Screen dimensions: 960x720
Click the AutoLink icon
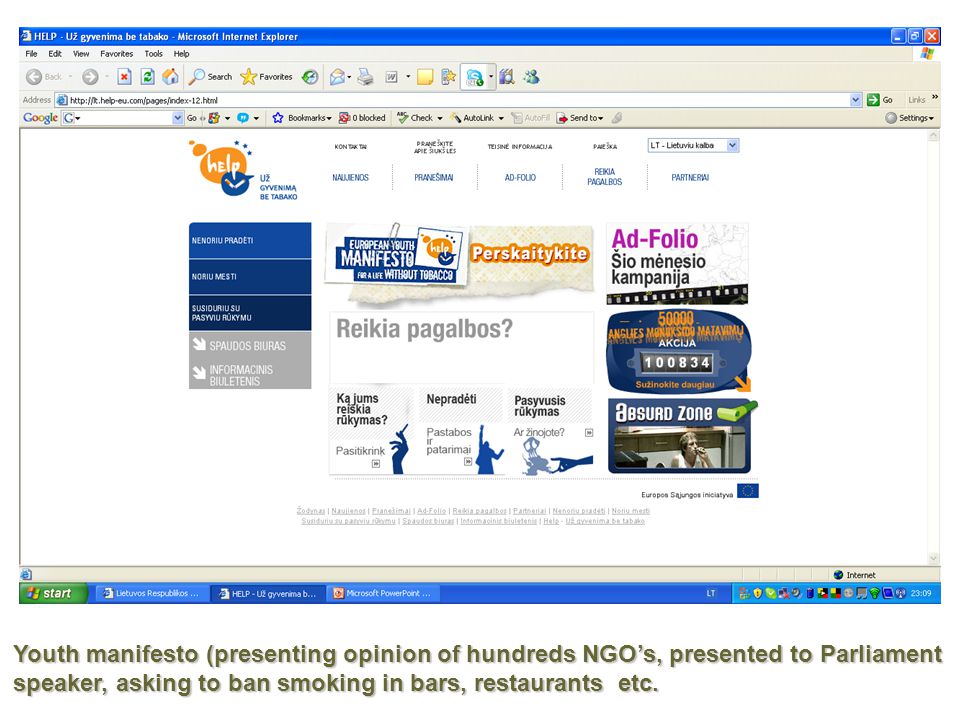coord(456,118)
